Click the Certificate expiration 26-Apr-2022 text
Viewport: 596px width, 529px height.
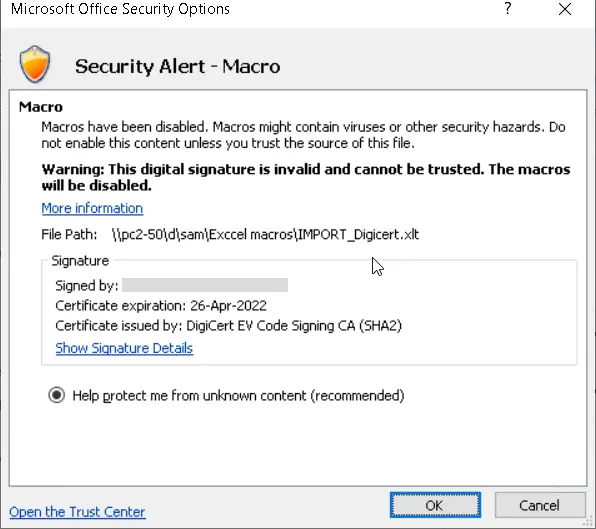(161, 306)
